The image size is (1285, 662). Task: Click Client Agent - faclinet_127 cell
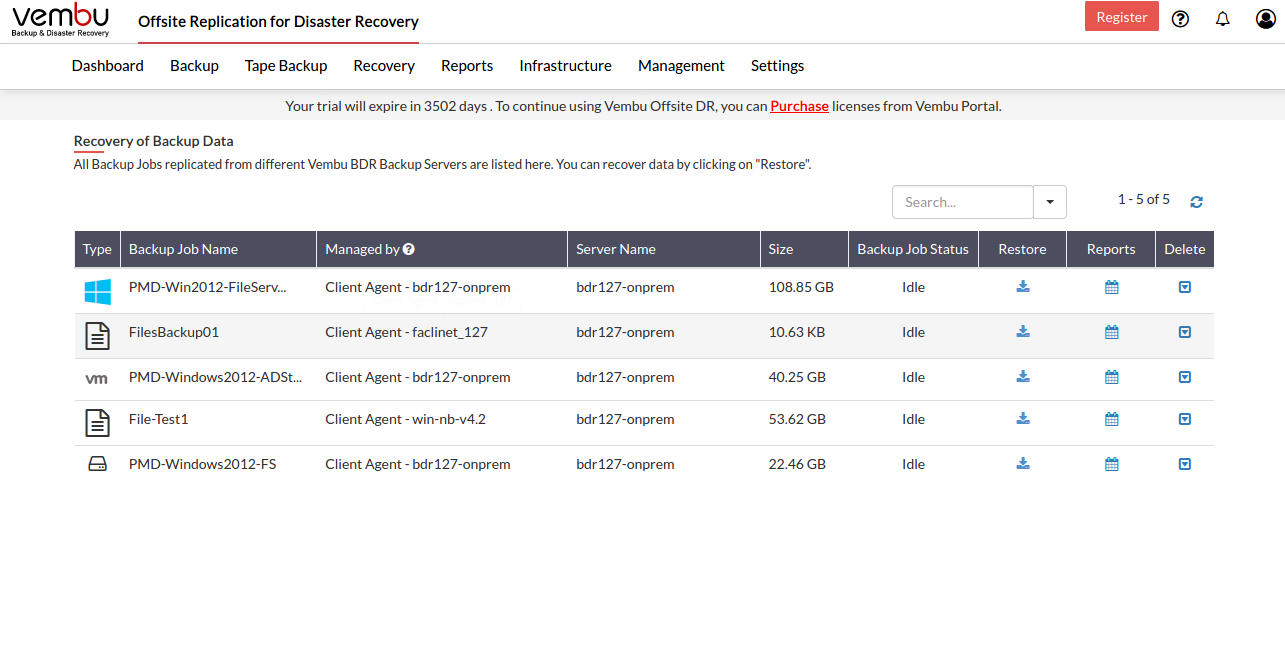406,332
